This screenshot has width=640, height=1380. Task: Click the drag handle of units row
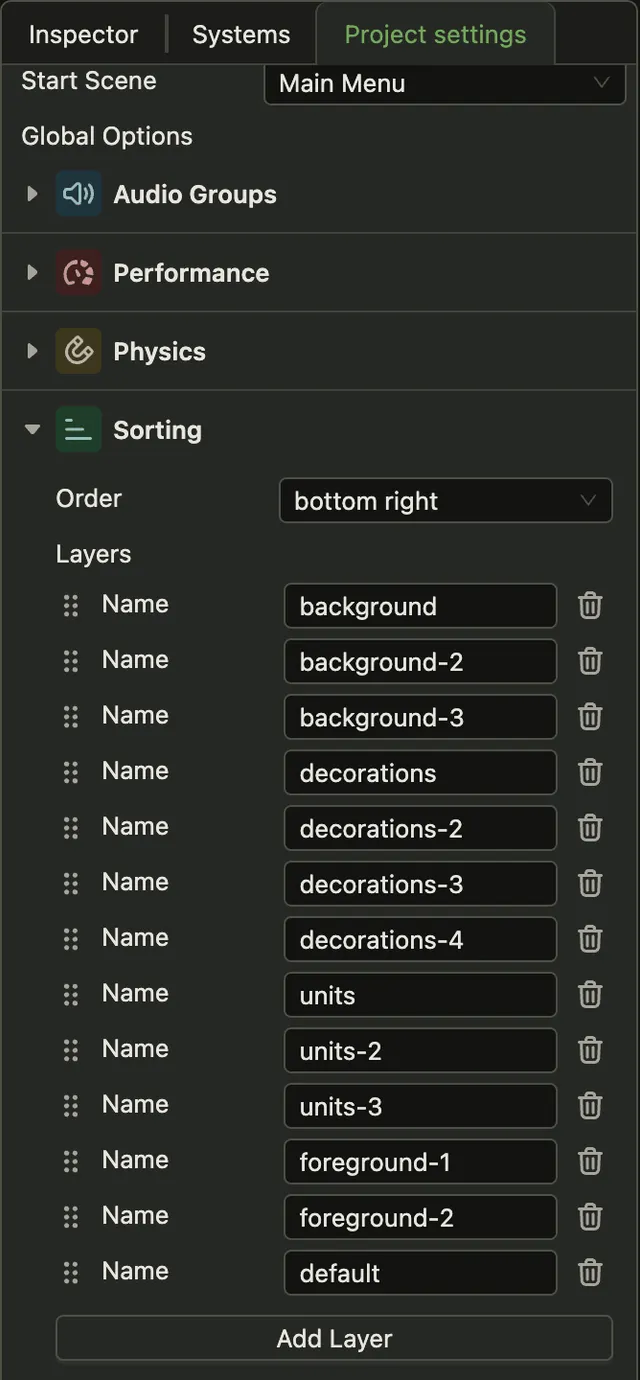[71, 994]
